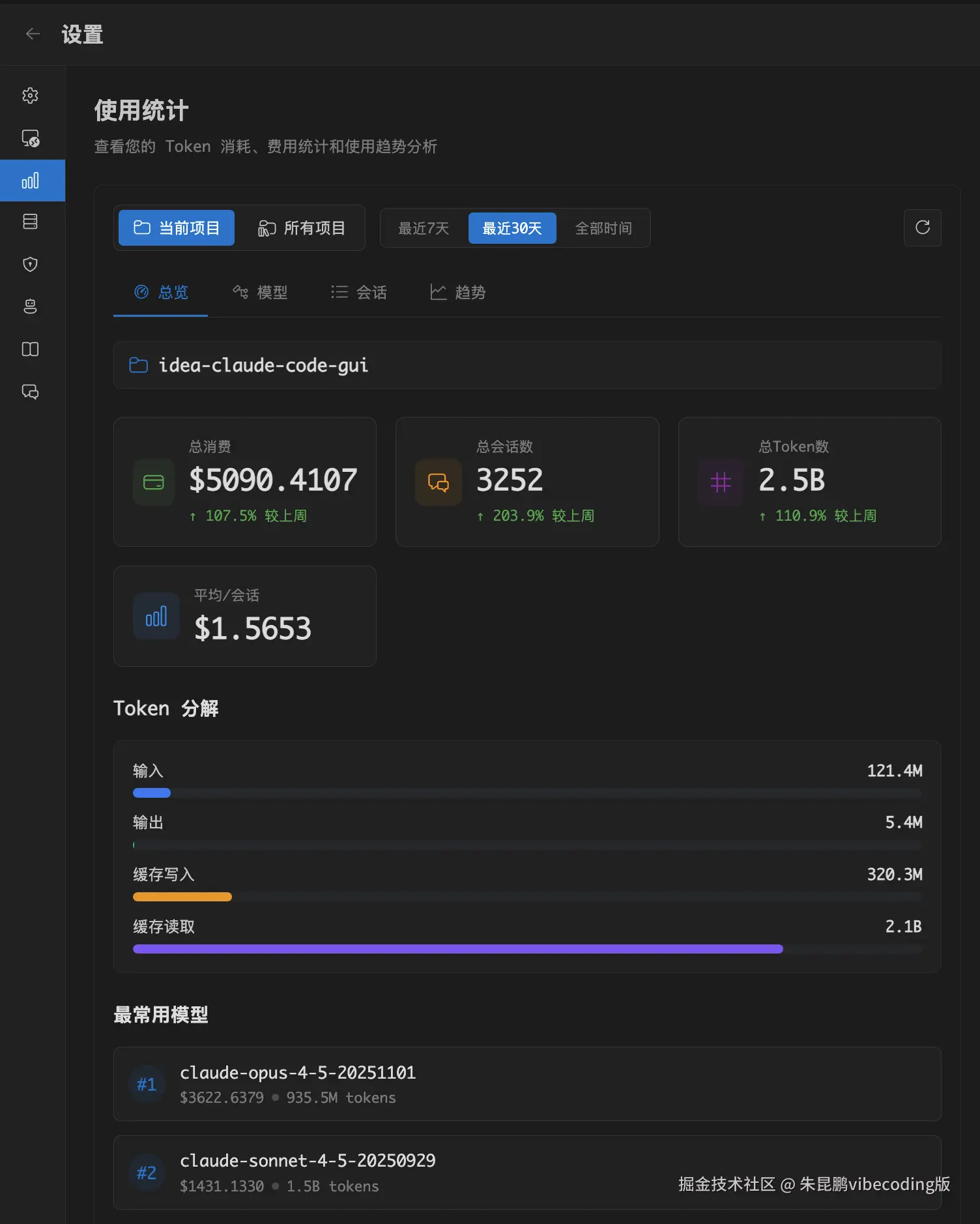Click the 121.4M input token value
Image resolution: width=980 pixels, height=1224 pixels.
click(895, 771)
